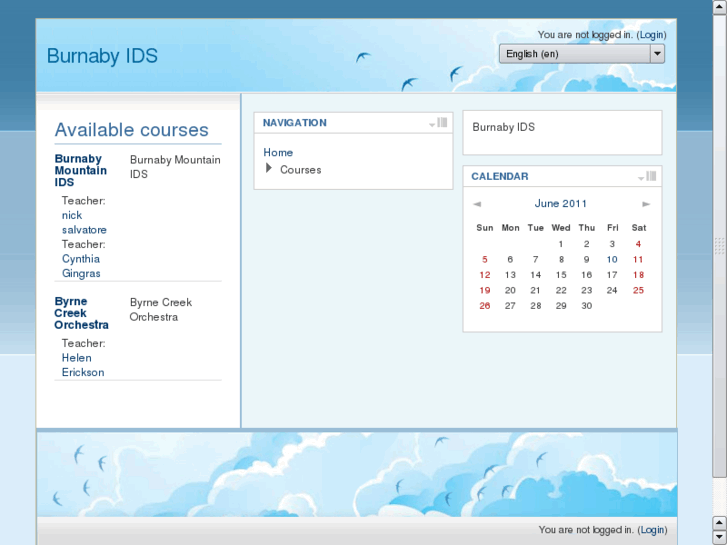This screenshot has width=727, height=545.
Task: Select June 10 in the calendar
Action: pos(612,260)
